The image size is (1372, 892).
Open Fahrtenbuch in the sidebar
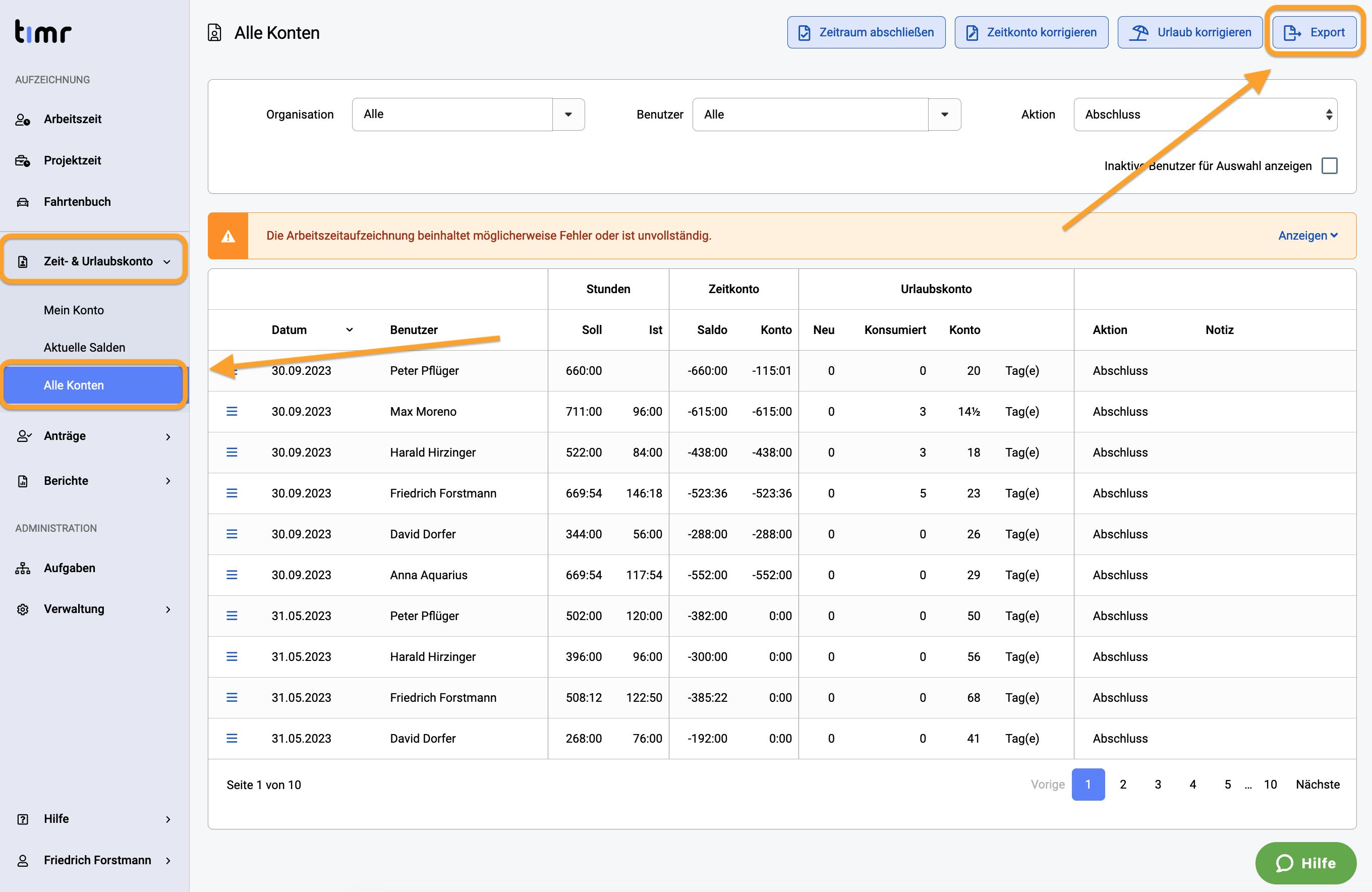coord(77,202)
